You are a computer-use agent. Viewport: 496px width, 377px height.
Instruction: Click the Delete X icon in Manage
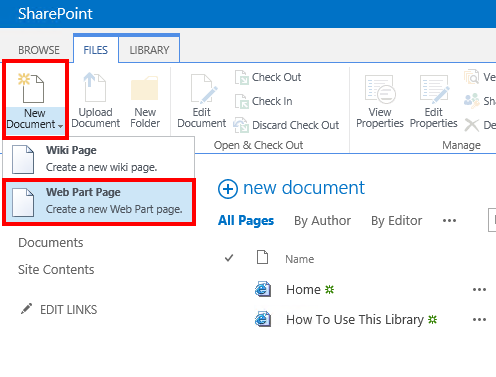(x=471, y=125)
